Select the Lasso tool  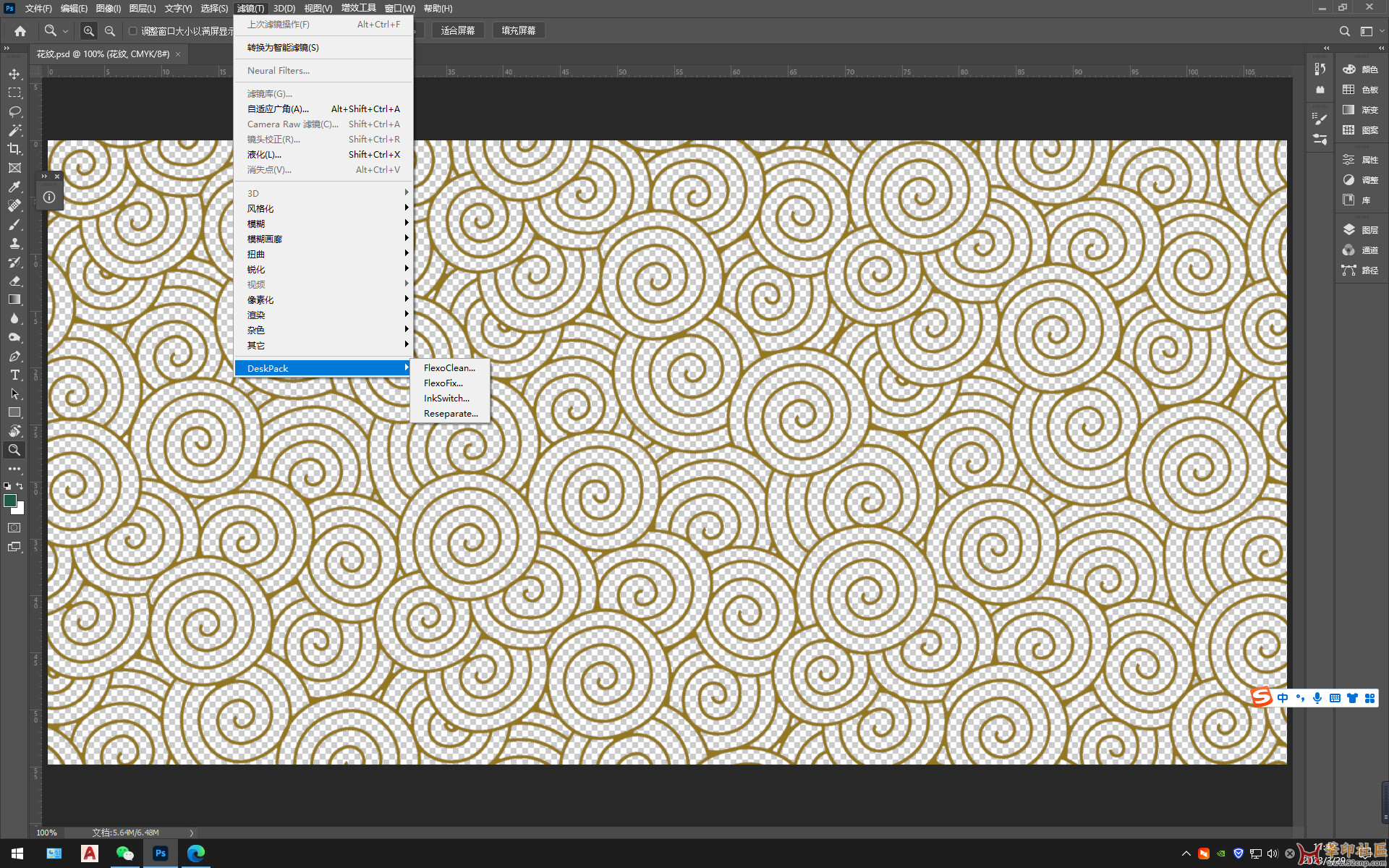coord(14,111)
